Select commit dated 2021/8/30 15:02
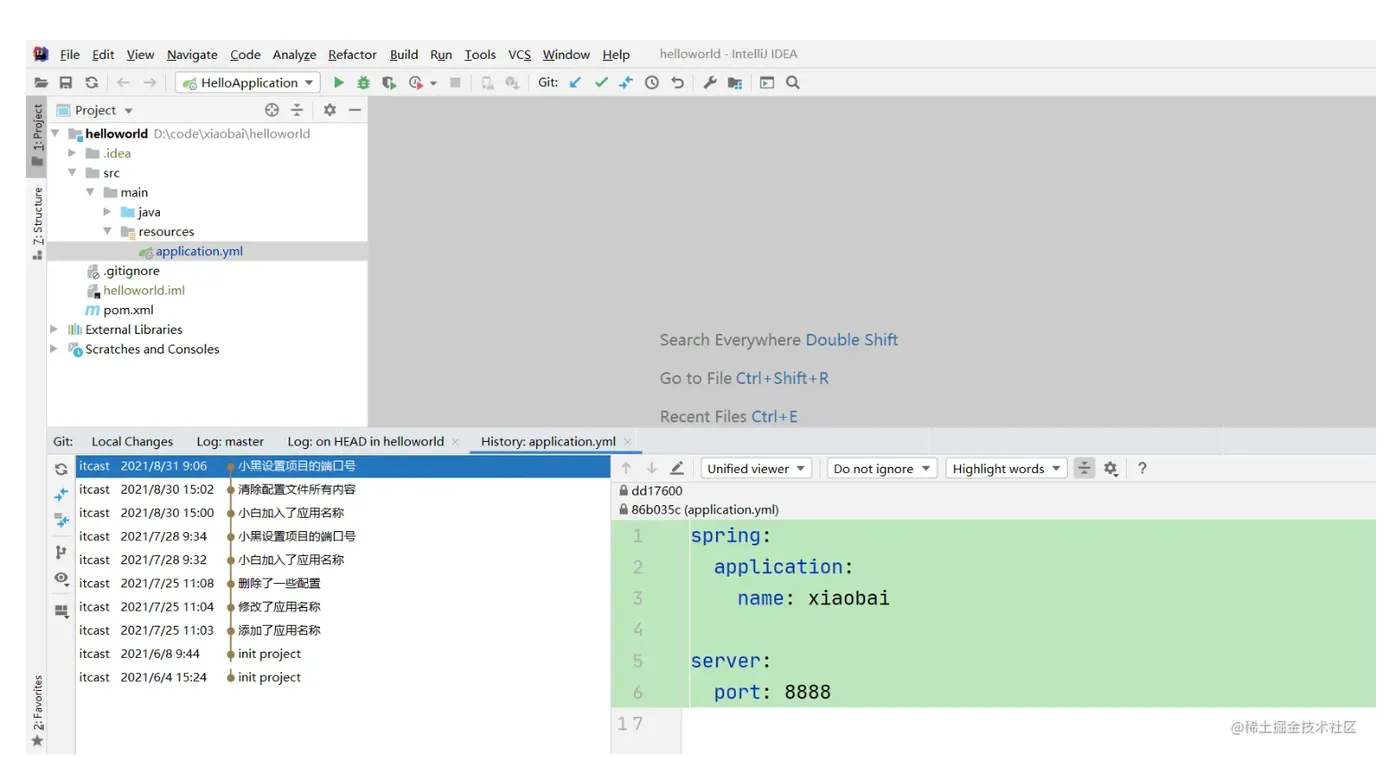Screen dimensions: 1400x757 click(x=343, y=490)
